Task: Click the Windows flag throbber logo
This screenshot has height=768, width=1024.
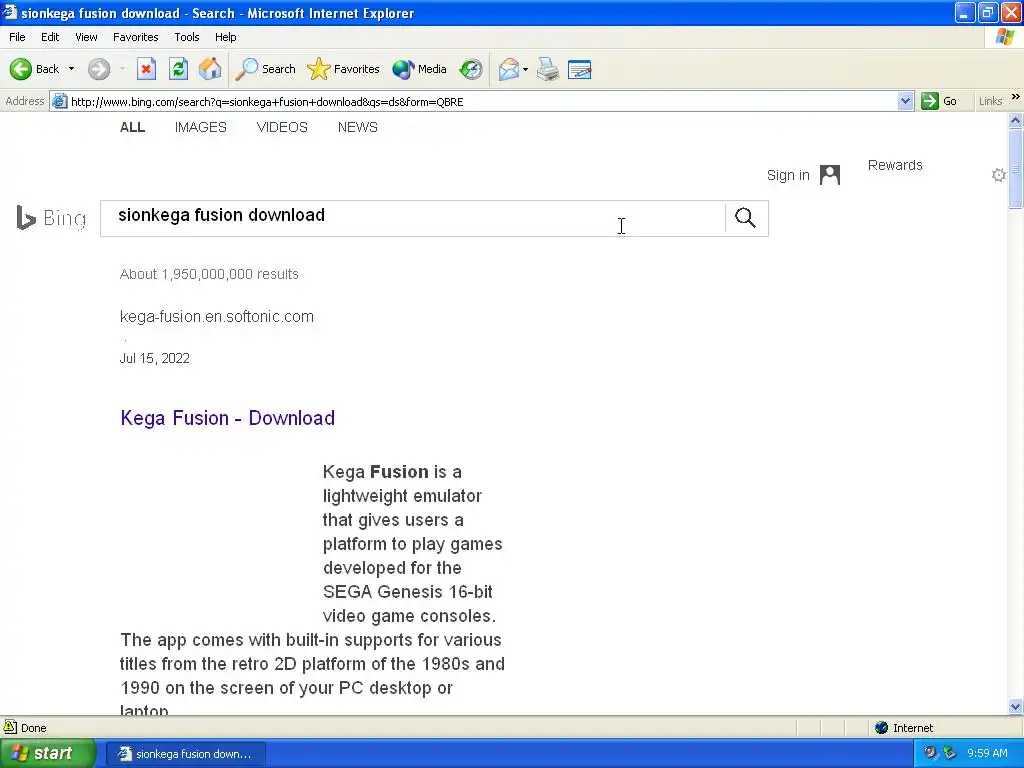Action: (1005, 37)
